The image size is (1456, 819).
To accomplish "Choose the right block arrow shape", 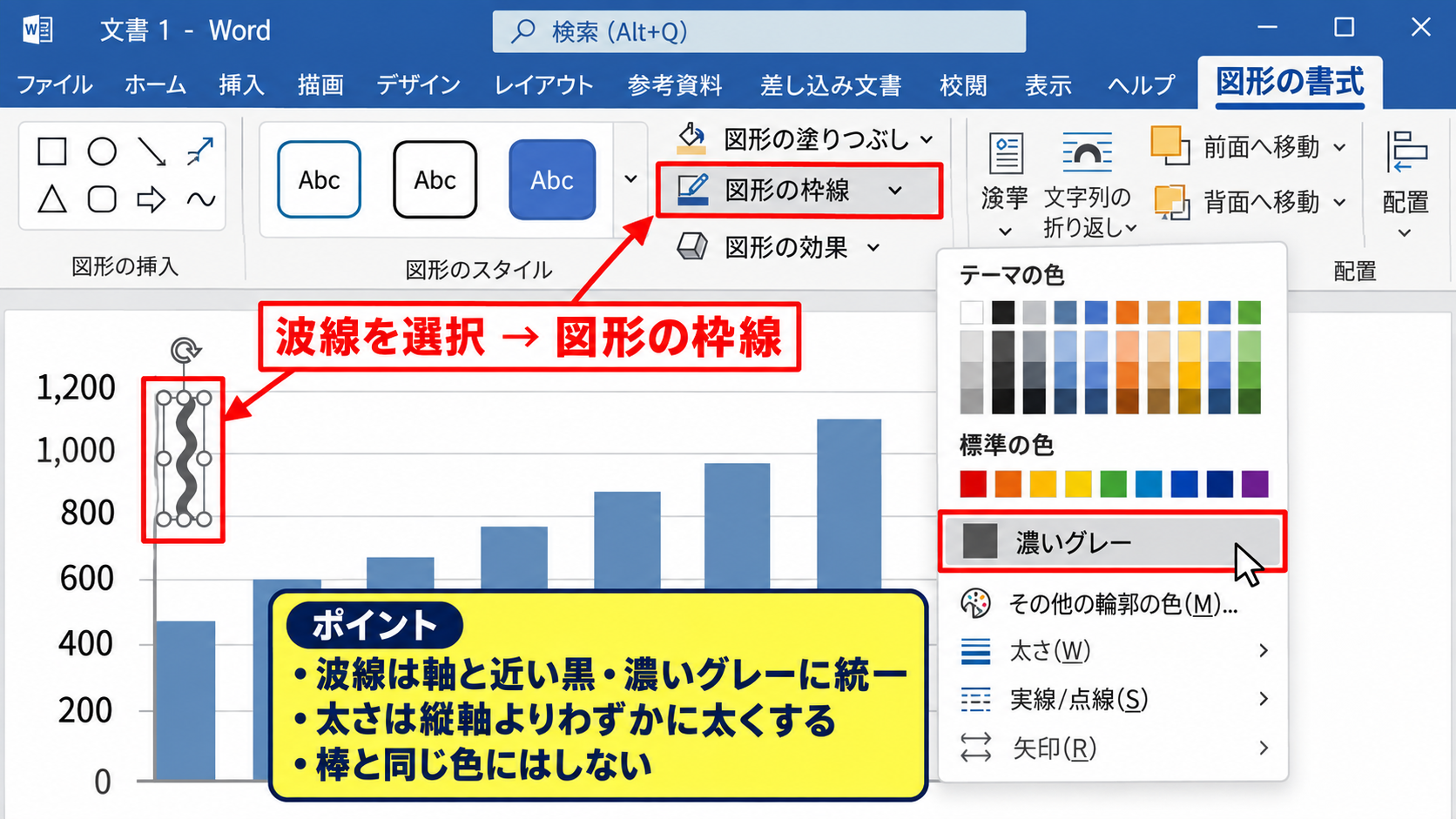I will (x=152, y=199).
